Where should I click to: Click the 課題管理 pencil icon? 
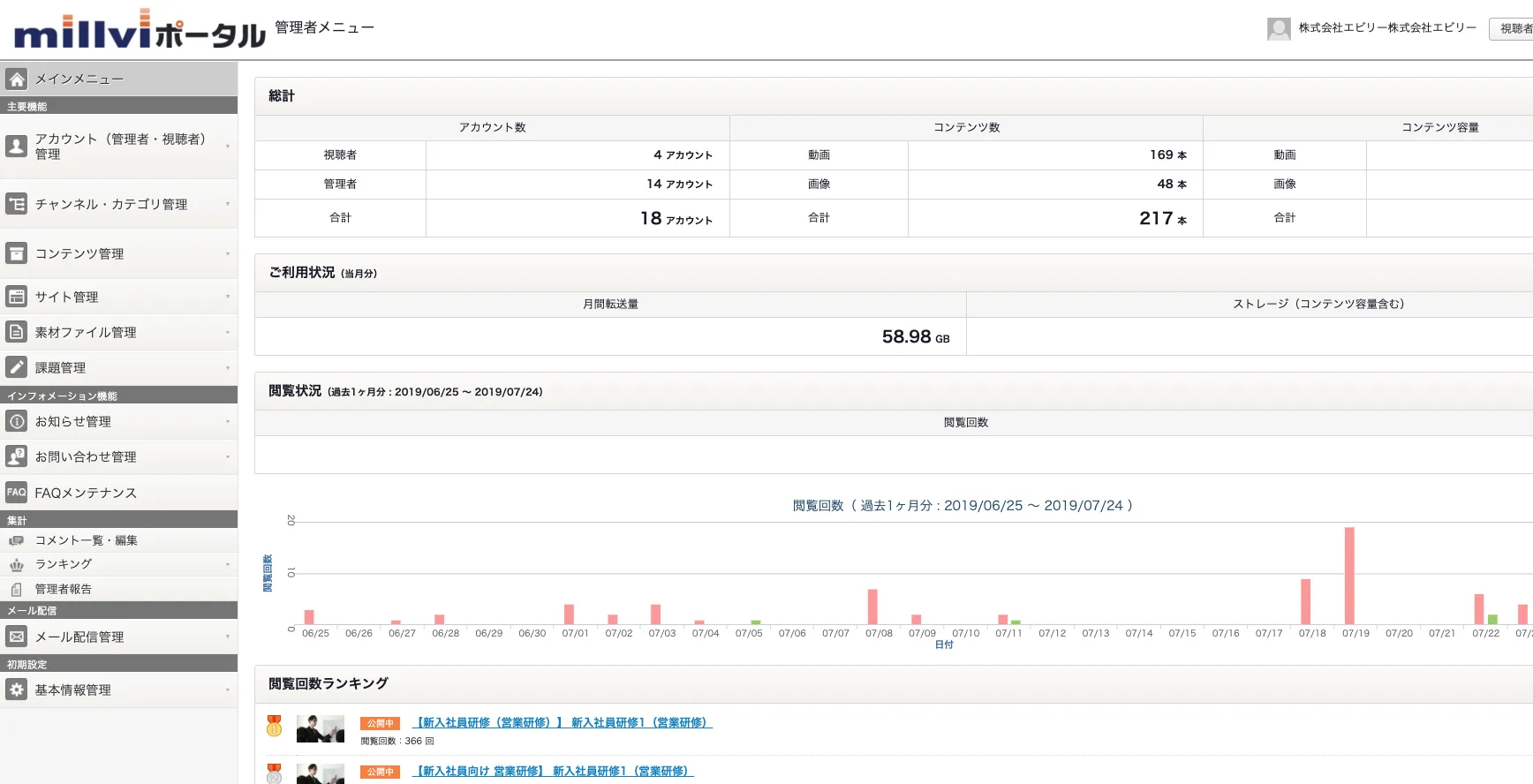point(16,367)
